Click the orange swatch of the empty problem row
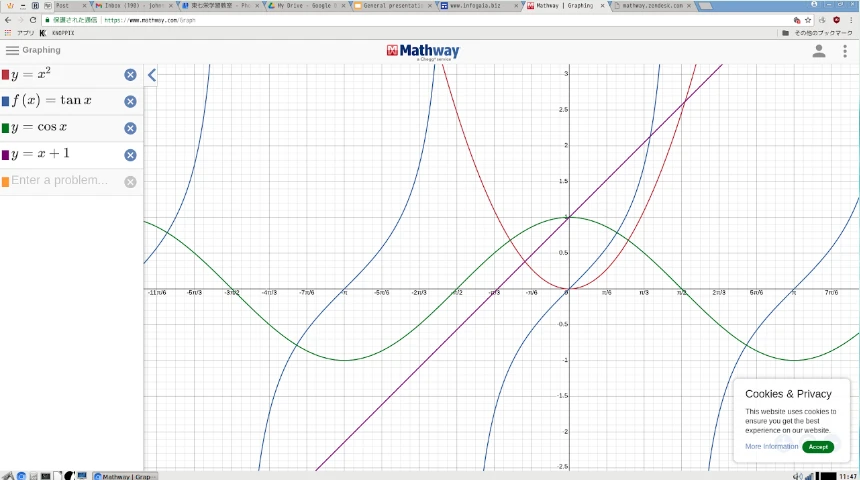 [x=5, y=182]
